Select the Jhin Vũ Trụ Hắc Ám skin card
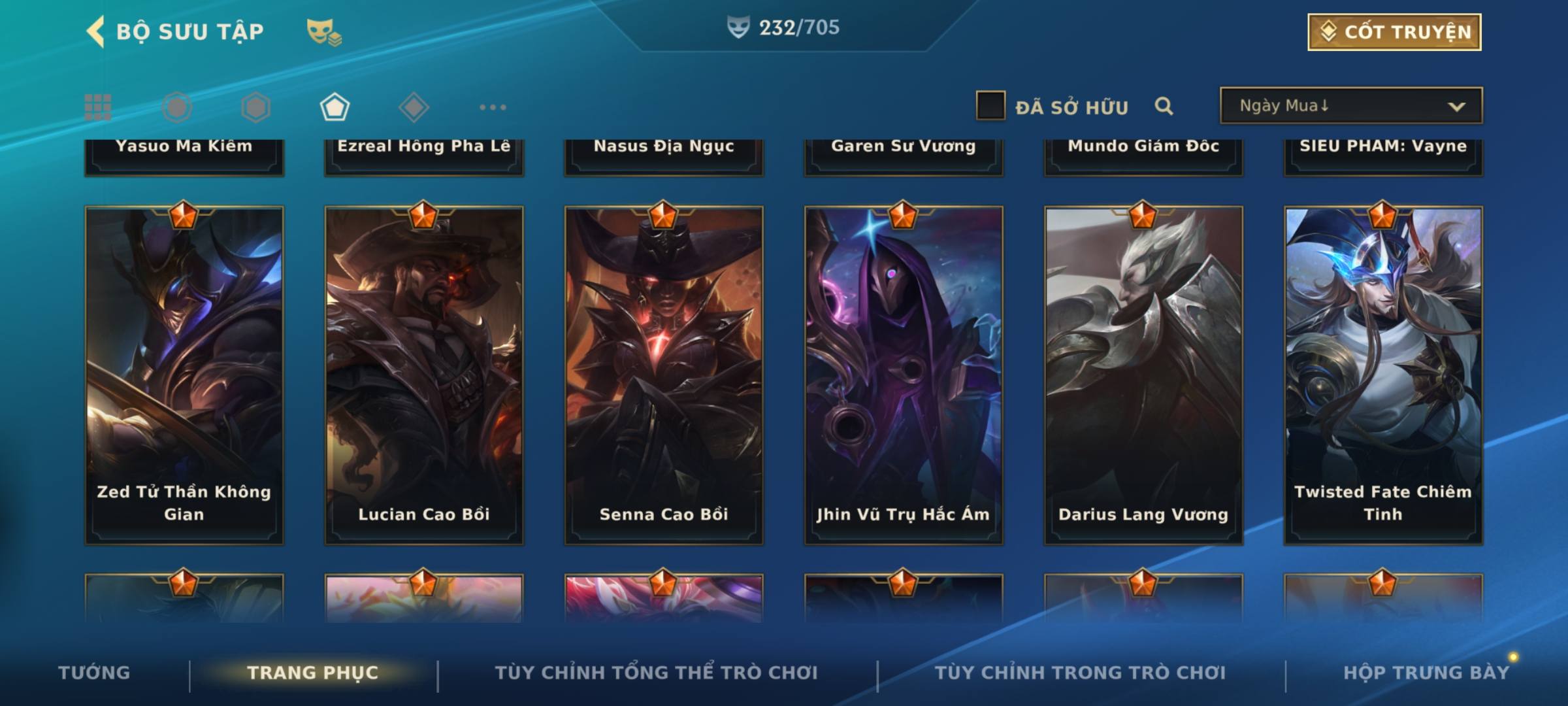The height and width of the screenshot is (706, 1568). 904,375
